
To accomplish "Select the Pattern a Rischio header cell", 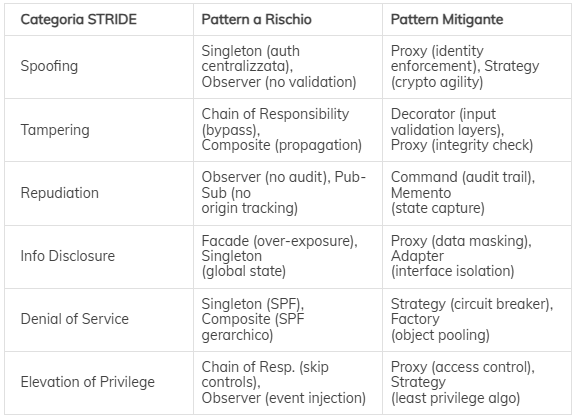I will (x=288, y=19).
